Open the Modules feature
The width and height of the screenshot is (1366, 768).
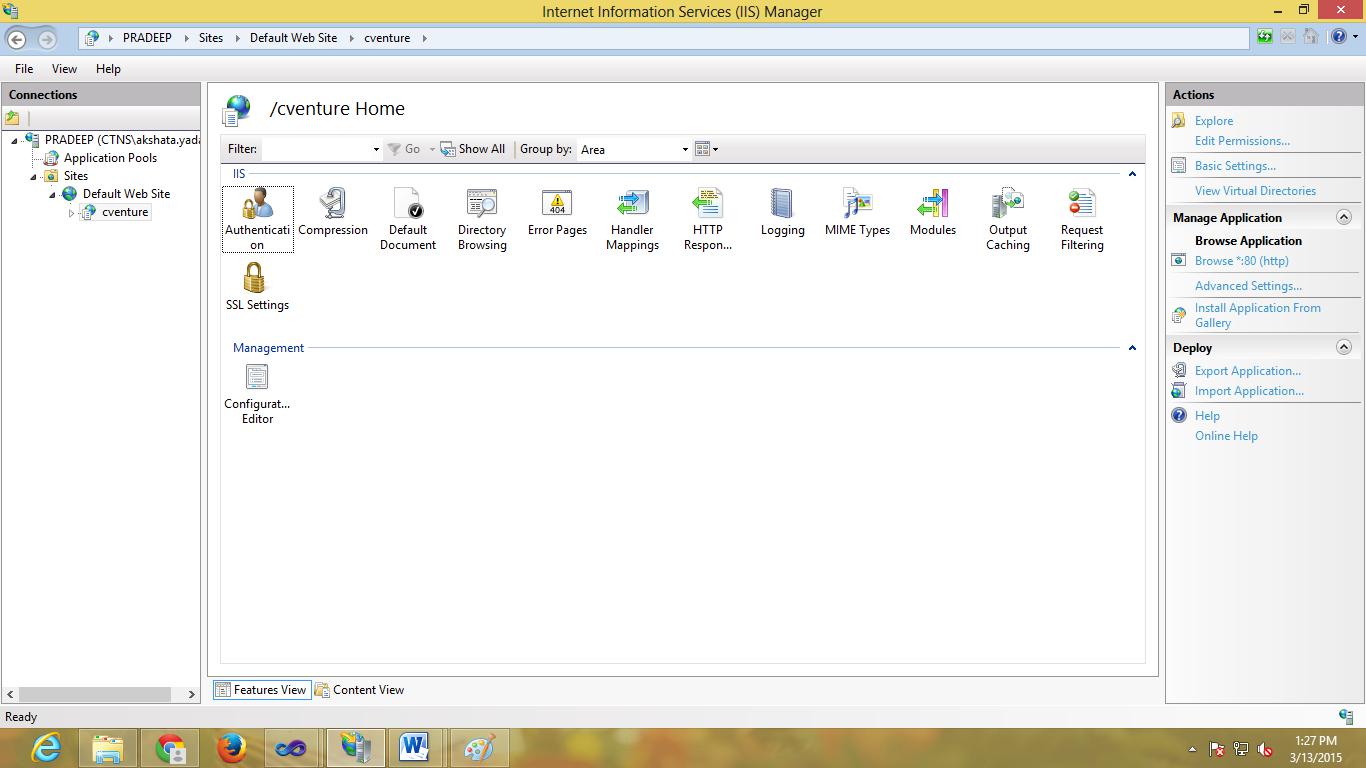pyautogui.click(x=933, y=213)
